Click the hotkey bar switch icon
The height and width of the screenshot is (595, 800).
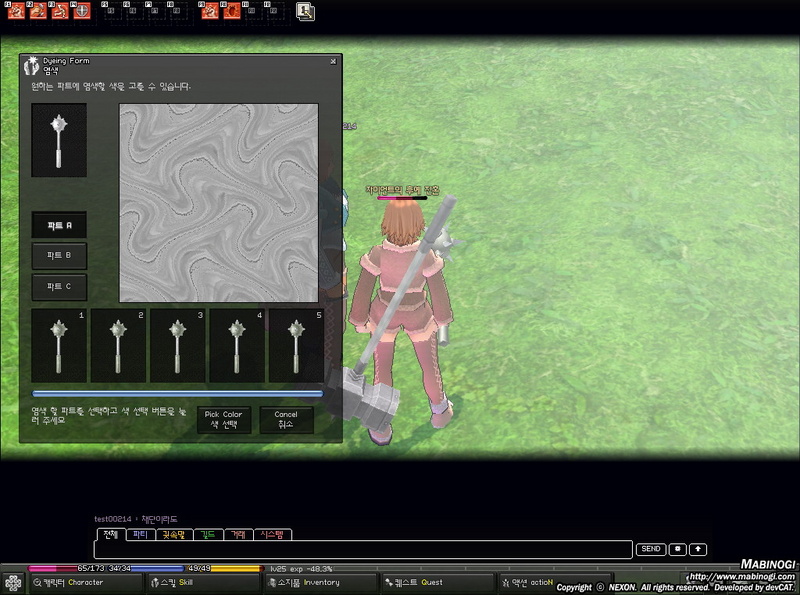tap(305, 12)
